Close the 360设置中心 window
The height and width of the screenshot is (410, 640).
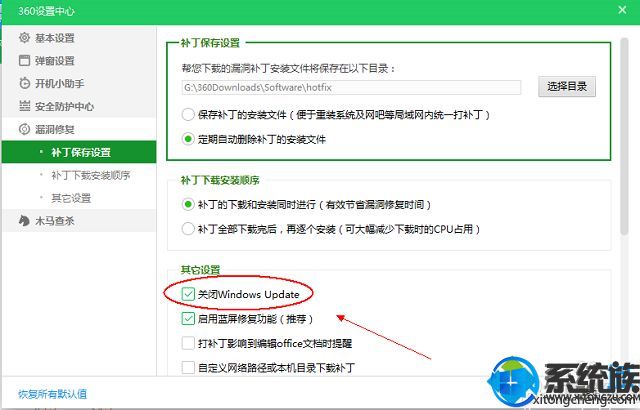click(622, 10)
